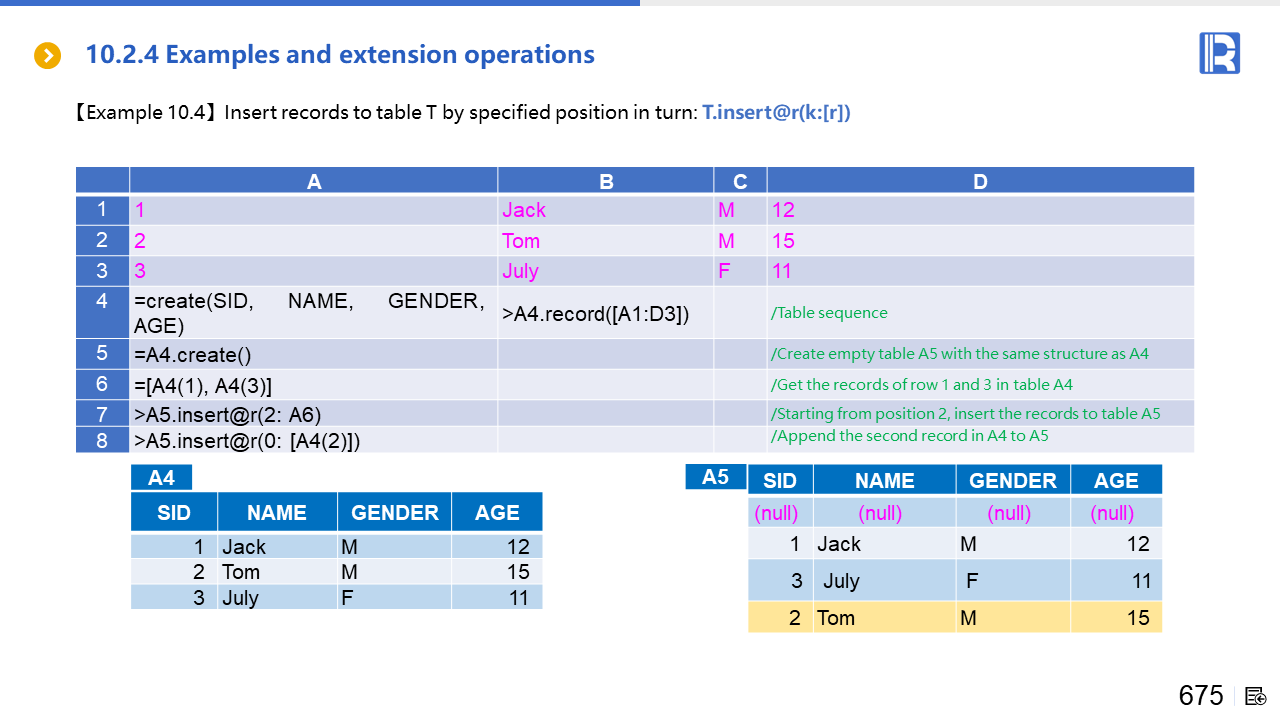Select row header 4 in code grid
The height and width of the screenshot is (720, 1280).
pos(102,312)
